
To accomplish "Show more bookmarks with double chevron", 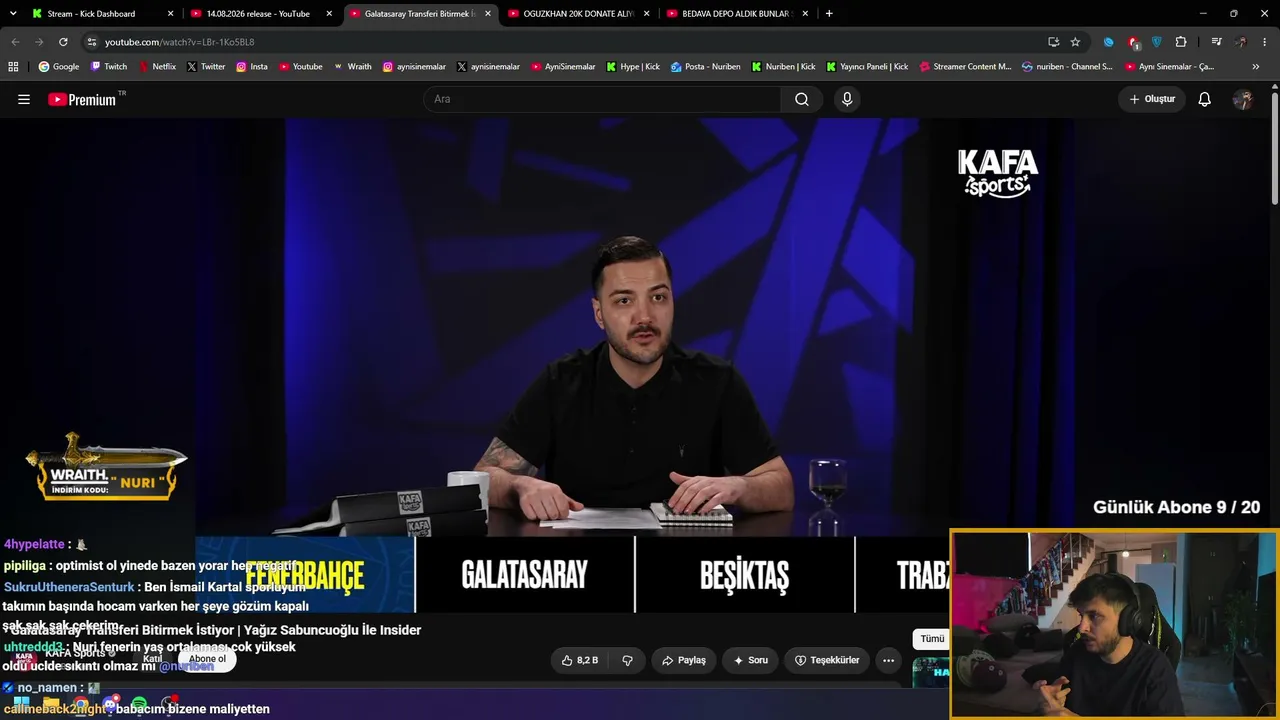I will [1256, 67].
